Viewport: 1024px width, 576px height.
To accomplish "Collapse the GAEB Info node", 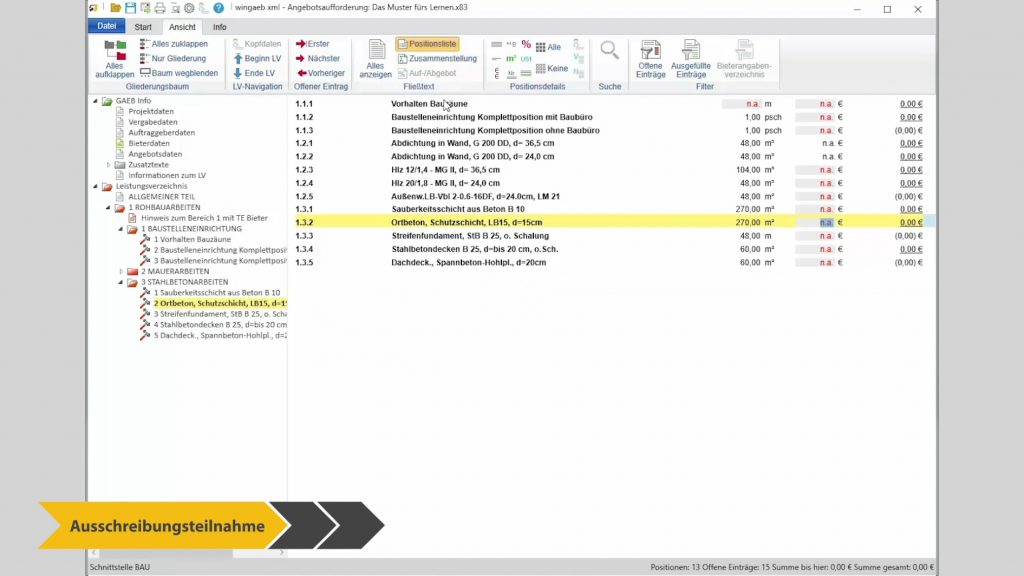I will click(96, 100).
